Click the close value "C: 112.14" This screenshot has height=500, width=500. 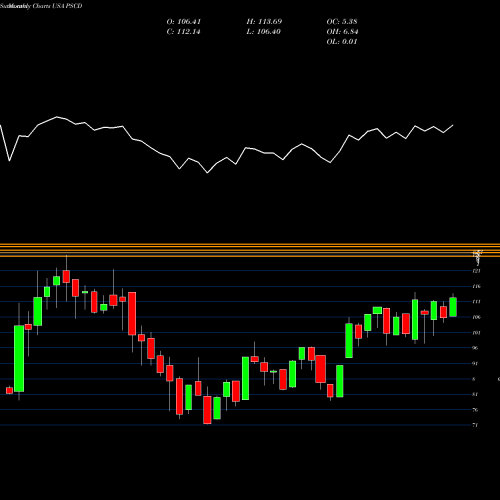tap(183, 32)
